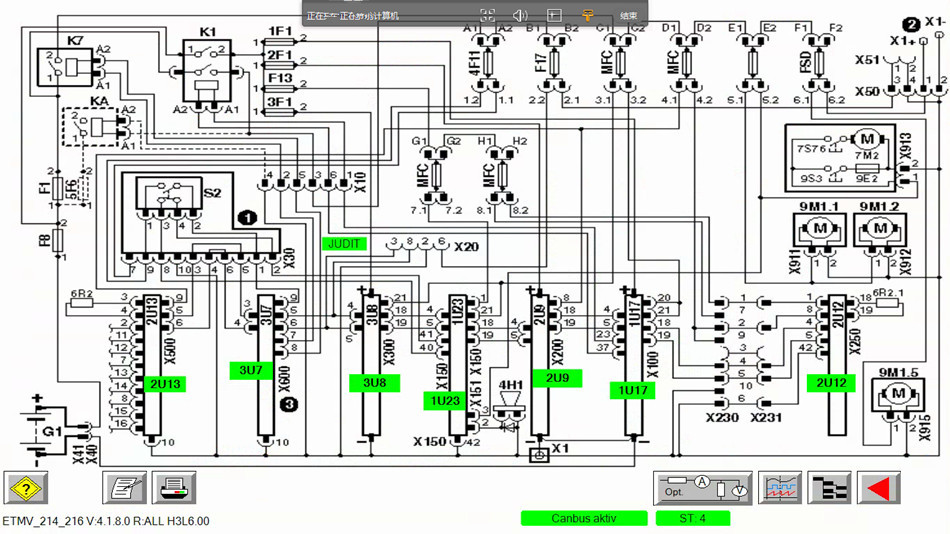This screenshot has width=950, height=534.
Task: Open the Opt. measurement circuit button
Action: [703, 488]
